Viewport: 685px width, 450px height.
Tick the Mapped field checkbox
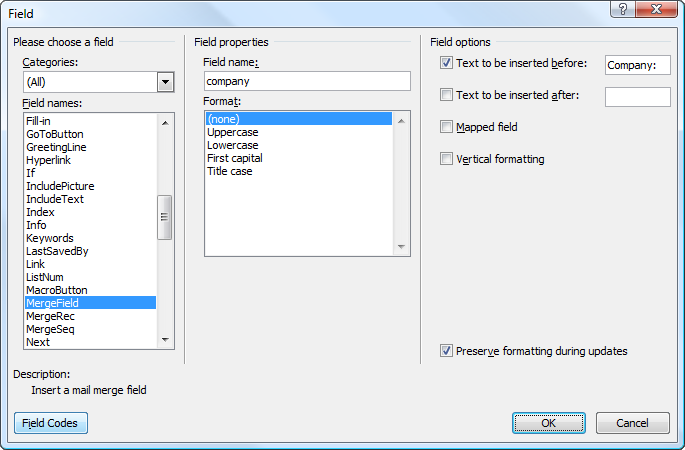pyautogui.click(x=446, y=127)
